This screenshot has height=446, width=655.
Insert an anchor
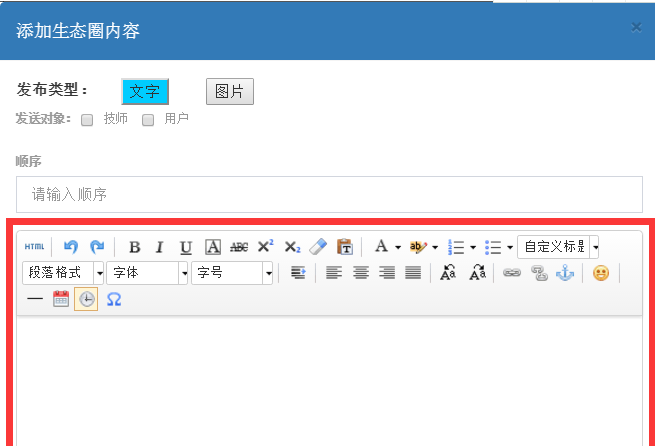pos(565,273)
